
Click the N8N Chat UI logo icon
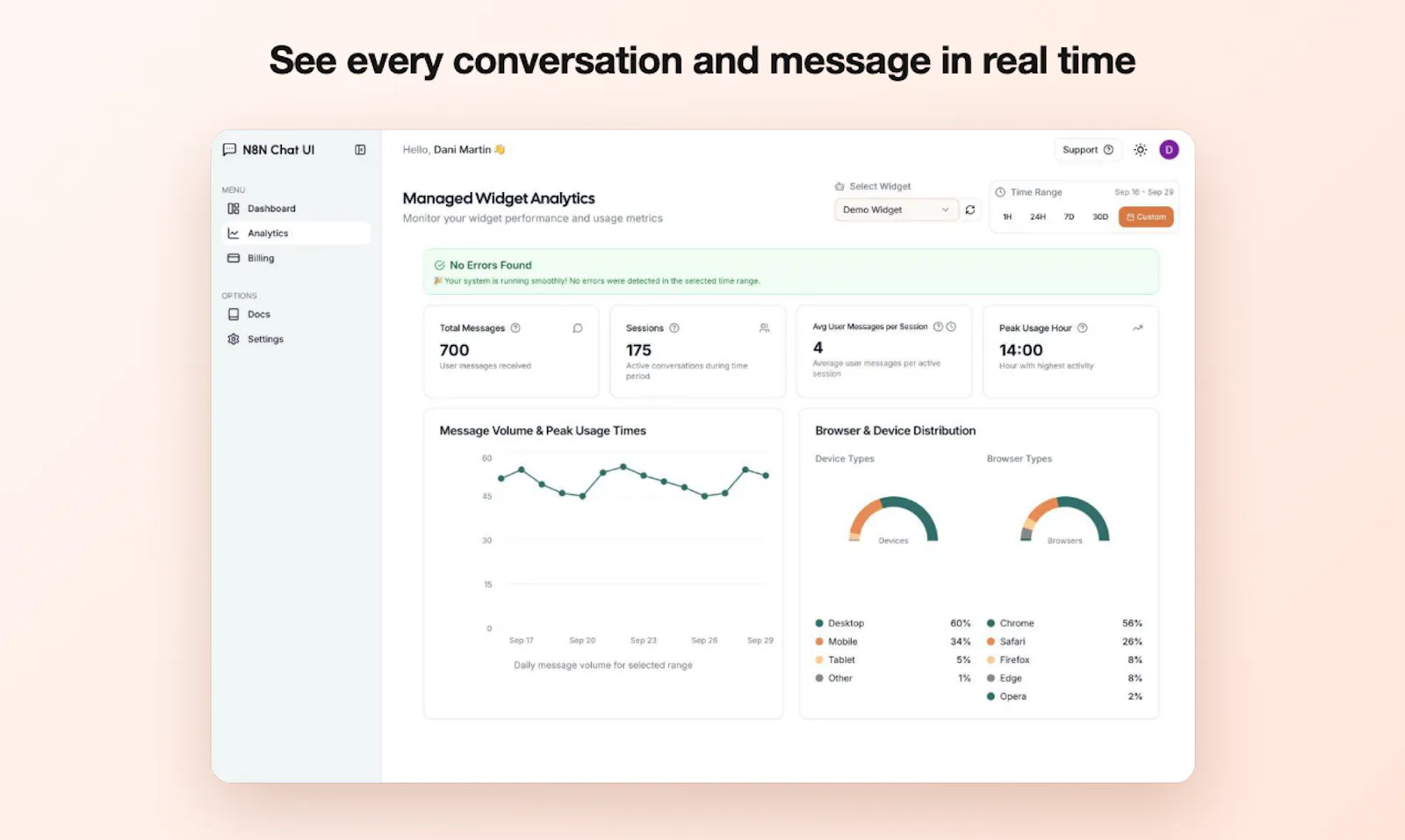click(229, 150)
